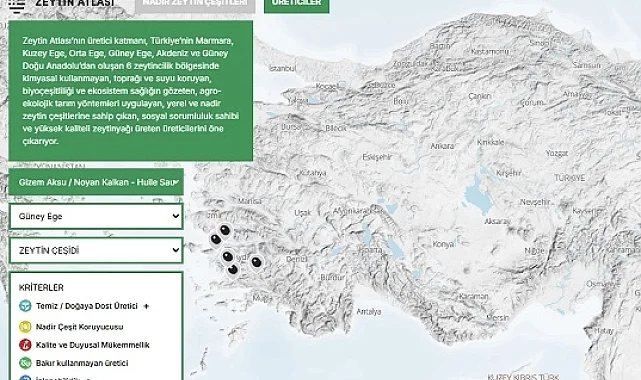Select Bakır kullanmayan üretici criterion label

(x=82, y=363)
